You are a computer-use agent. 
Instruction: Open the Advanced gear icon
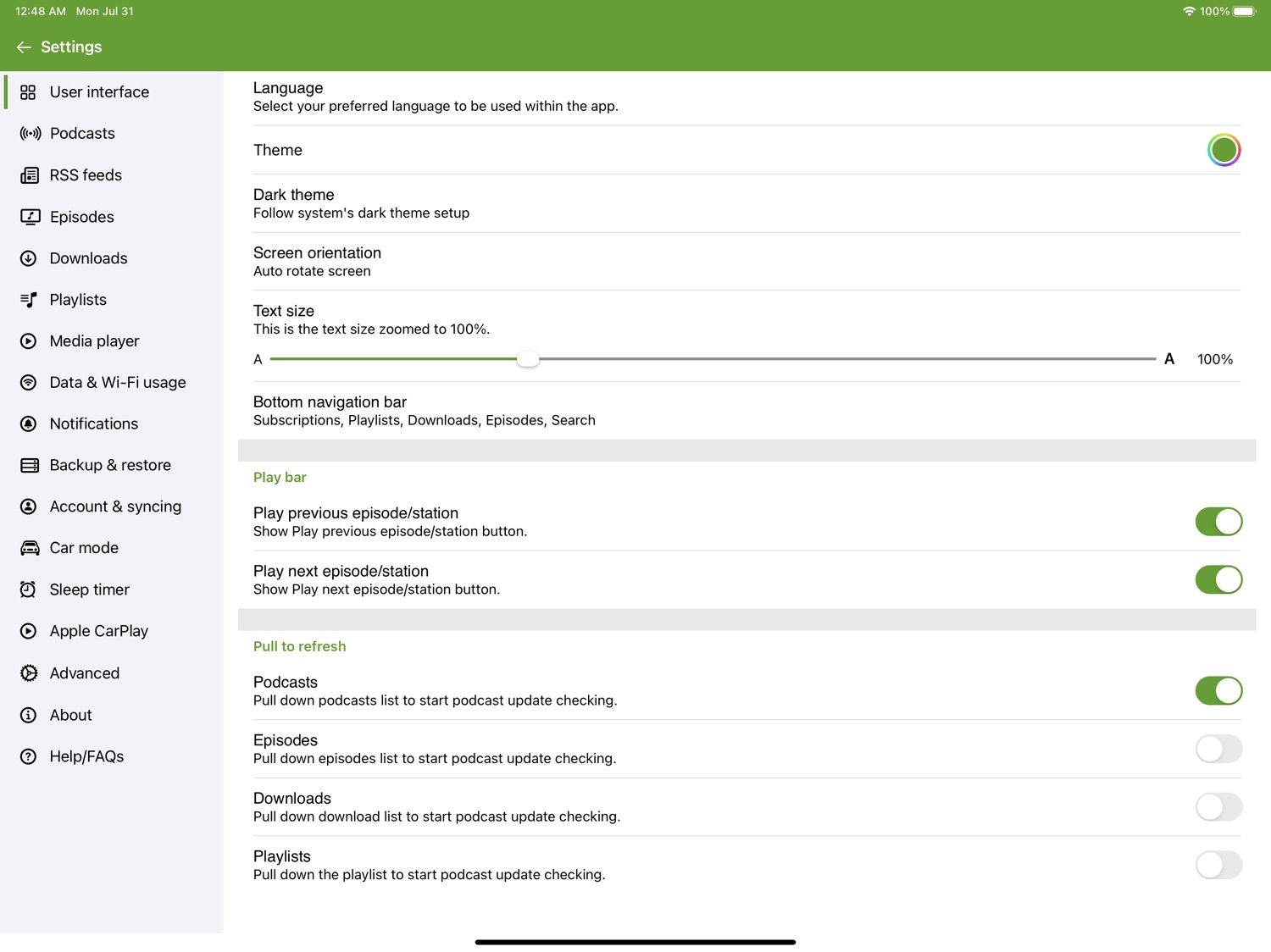click(29, 673)
